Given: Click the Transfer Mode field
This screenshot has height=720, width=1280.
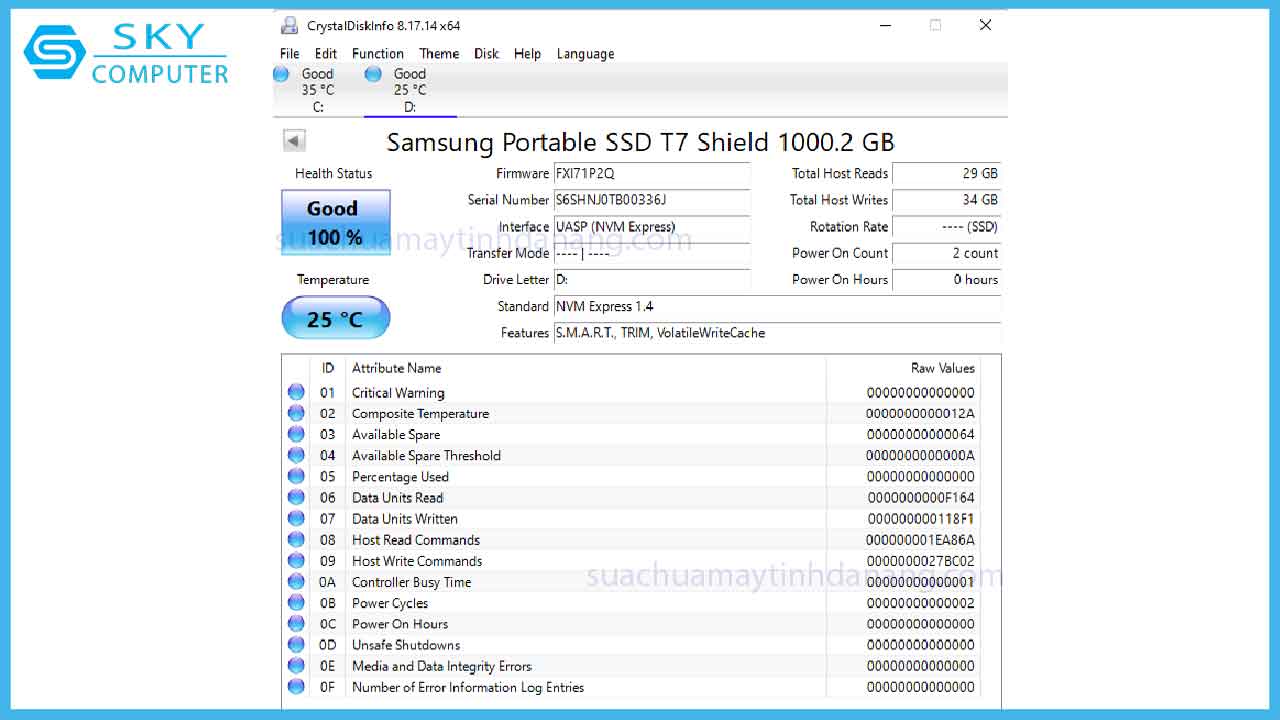Looking at the screenshot, I should [652, 253].
